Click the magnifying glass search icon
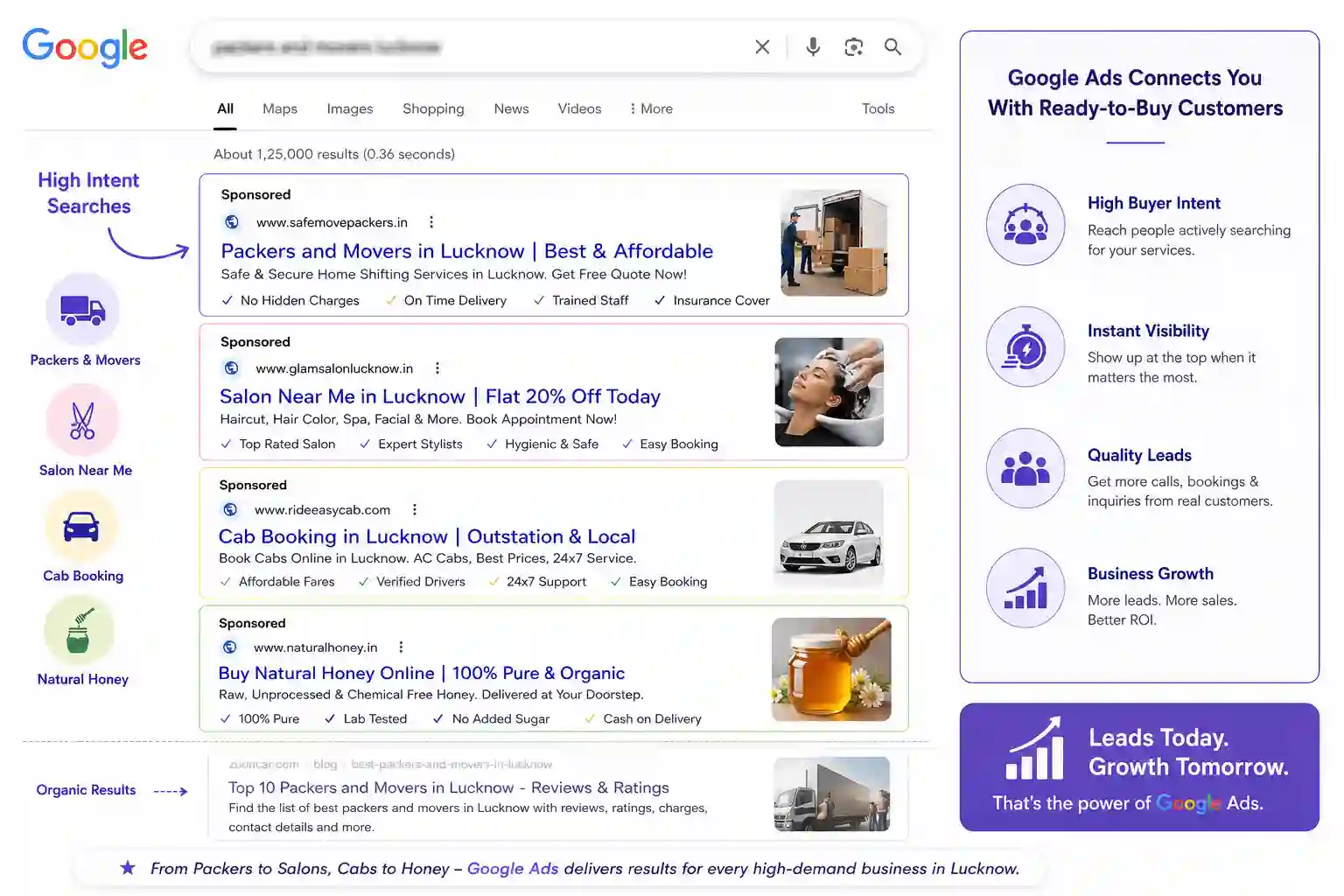 892,46
